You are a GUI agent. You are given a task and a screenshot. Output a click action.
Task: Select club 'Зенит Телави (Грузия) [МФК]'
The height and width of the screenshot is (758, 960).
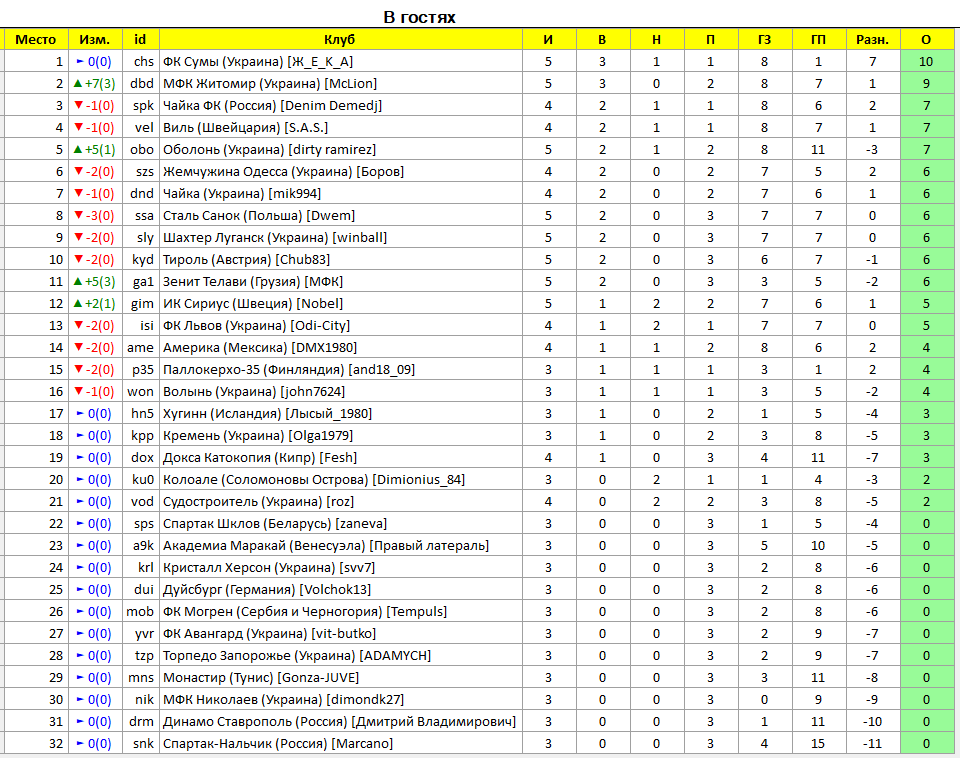253,282
